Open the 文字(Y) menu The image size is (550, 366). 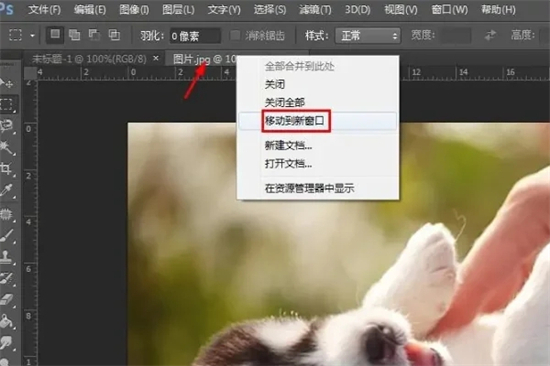[224, 9]
